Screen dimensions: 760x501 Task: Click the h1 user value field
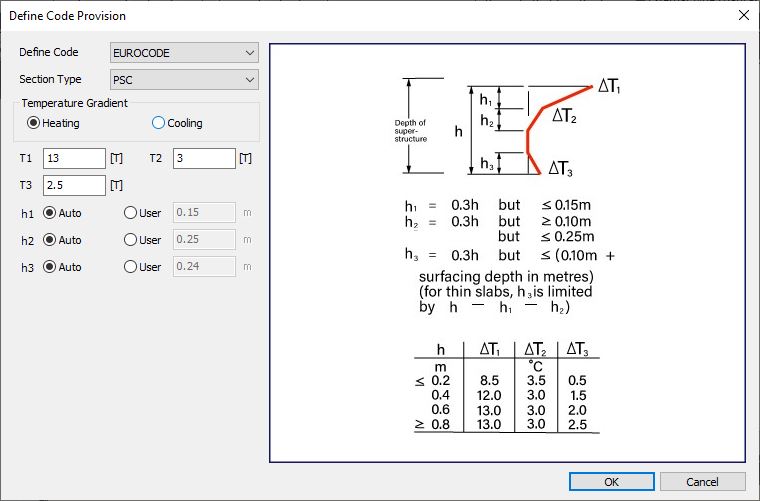point(204,213)
